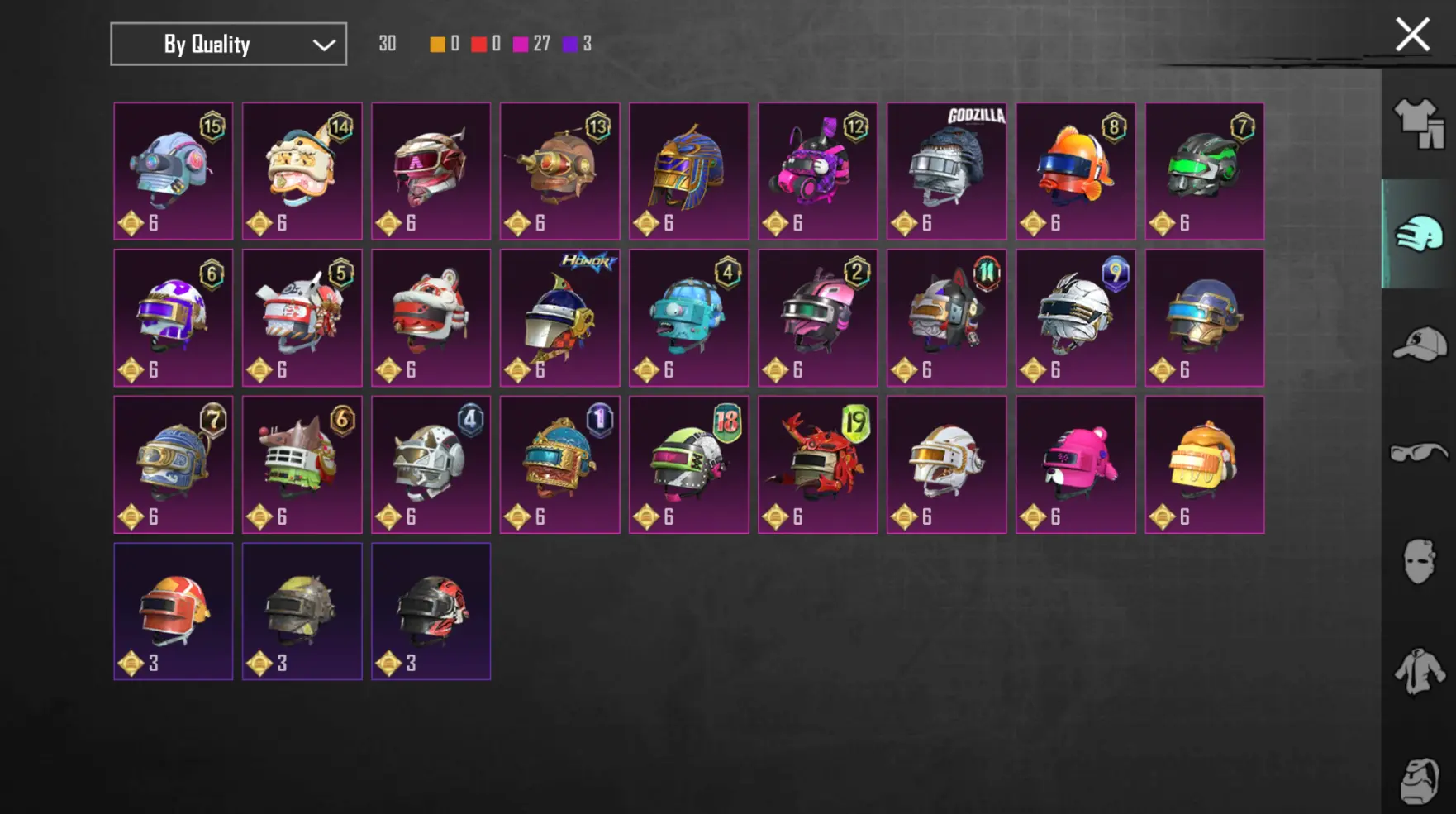Select the orange fish helmet with badge 8

click(1076, 171)
